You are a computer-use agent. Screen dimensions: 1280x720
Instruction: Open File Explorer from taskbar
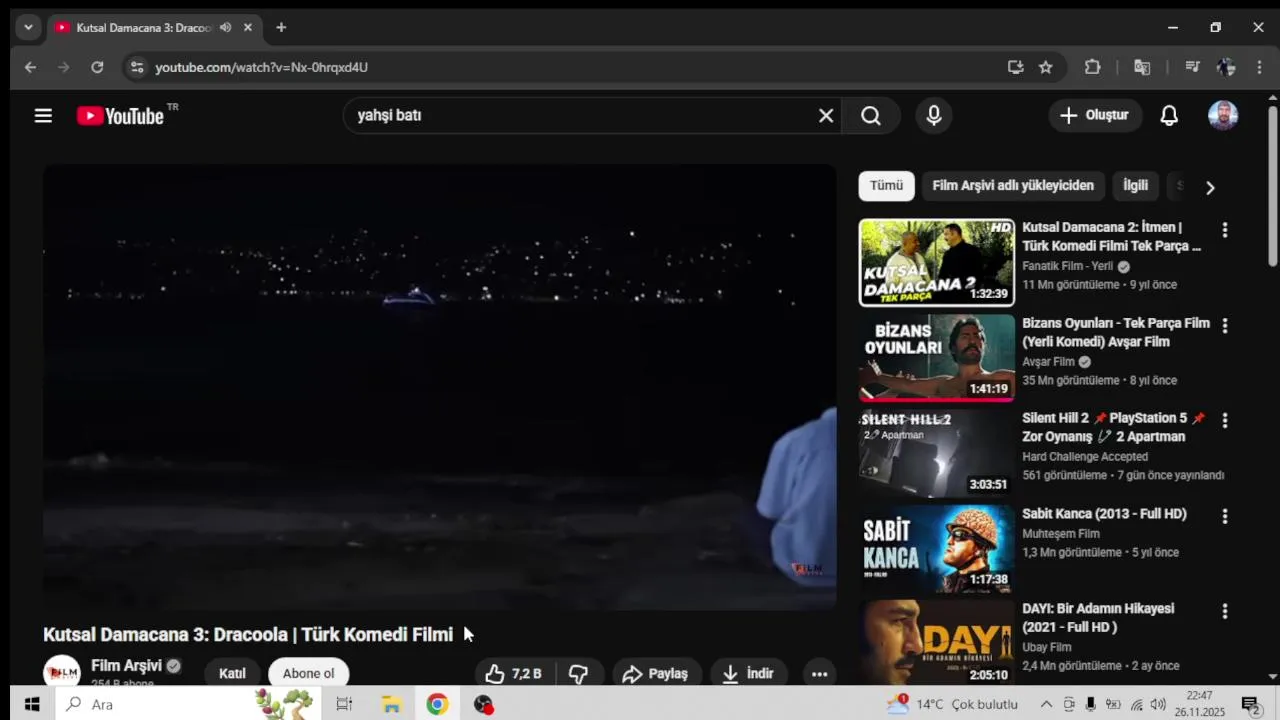pyautogui.click(x=391, y=705)
